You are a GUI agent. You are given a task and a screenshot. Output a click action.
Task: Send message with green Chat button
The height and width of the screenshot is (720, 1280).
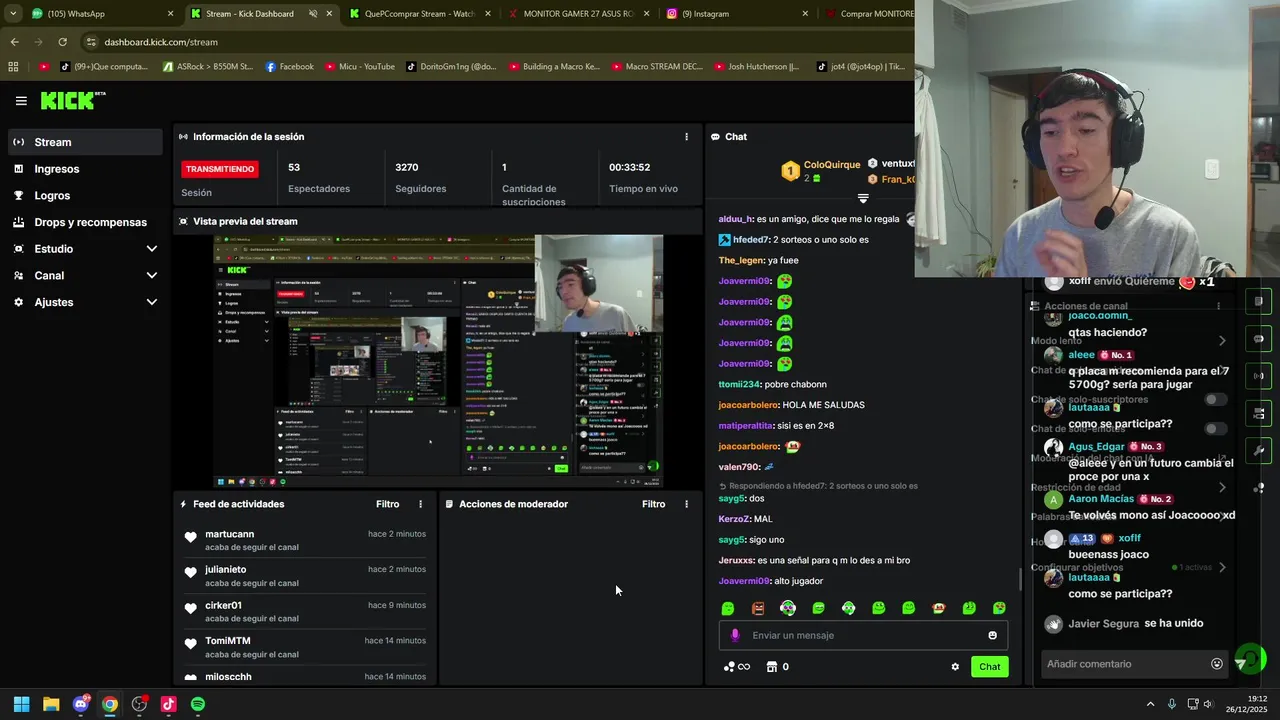[989, 667]
